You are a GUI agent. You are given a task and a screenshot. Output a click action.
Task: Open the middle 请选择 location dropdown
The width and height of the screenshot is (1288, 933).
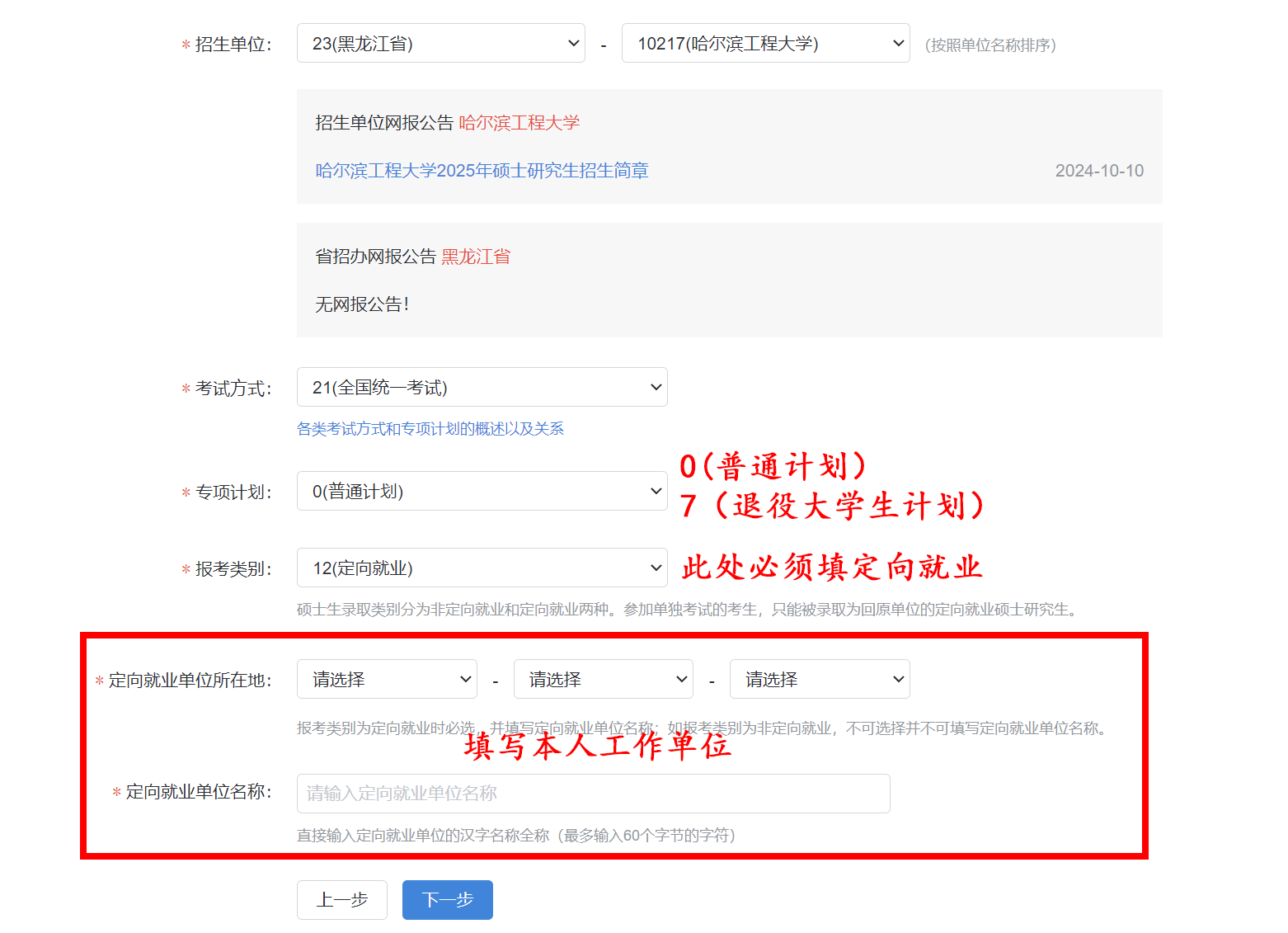coord(603,680)
